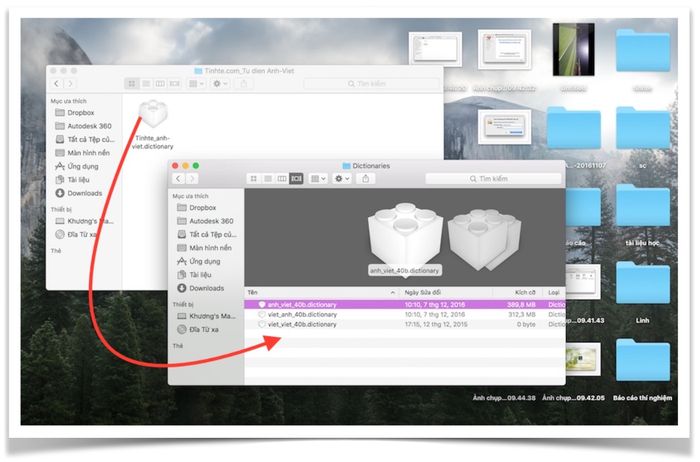Go back in the Dictionaries window

click(x=180, y=178)
